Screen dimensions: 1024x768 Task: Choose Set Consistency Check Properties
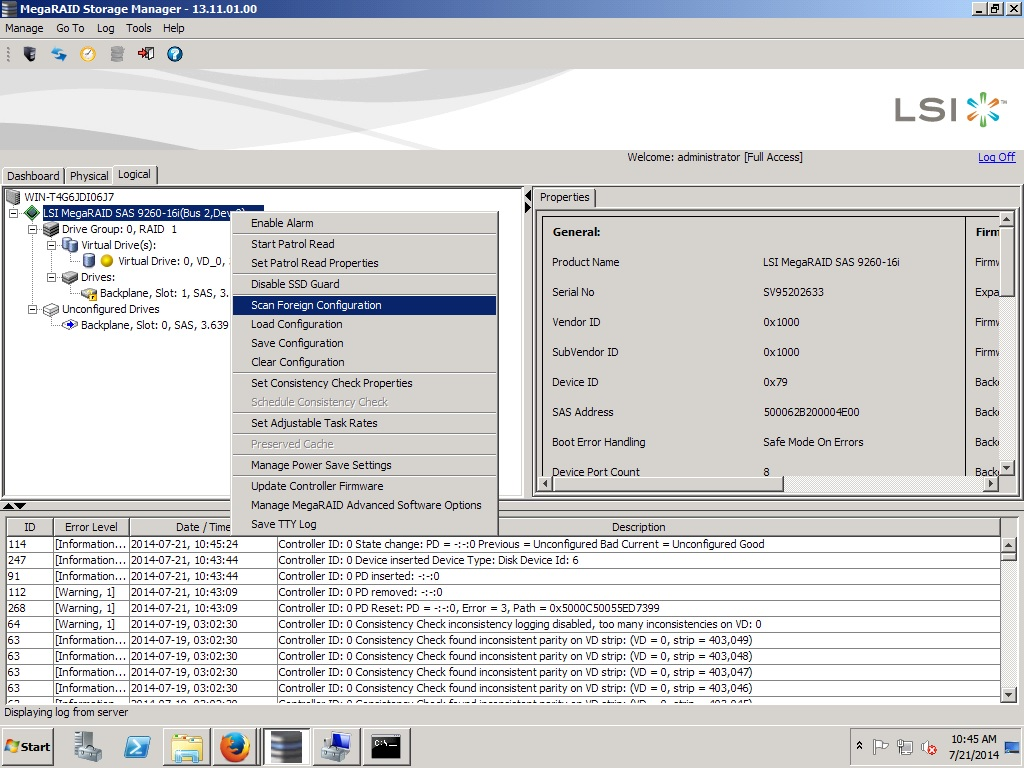[364, 383]
